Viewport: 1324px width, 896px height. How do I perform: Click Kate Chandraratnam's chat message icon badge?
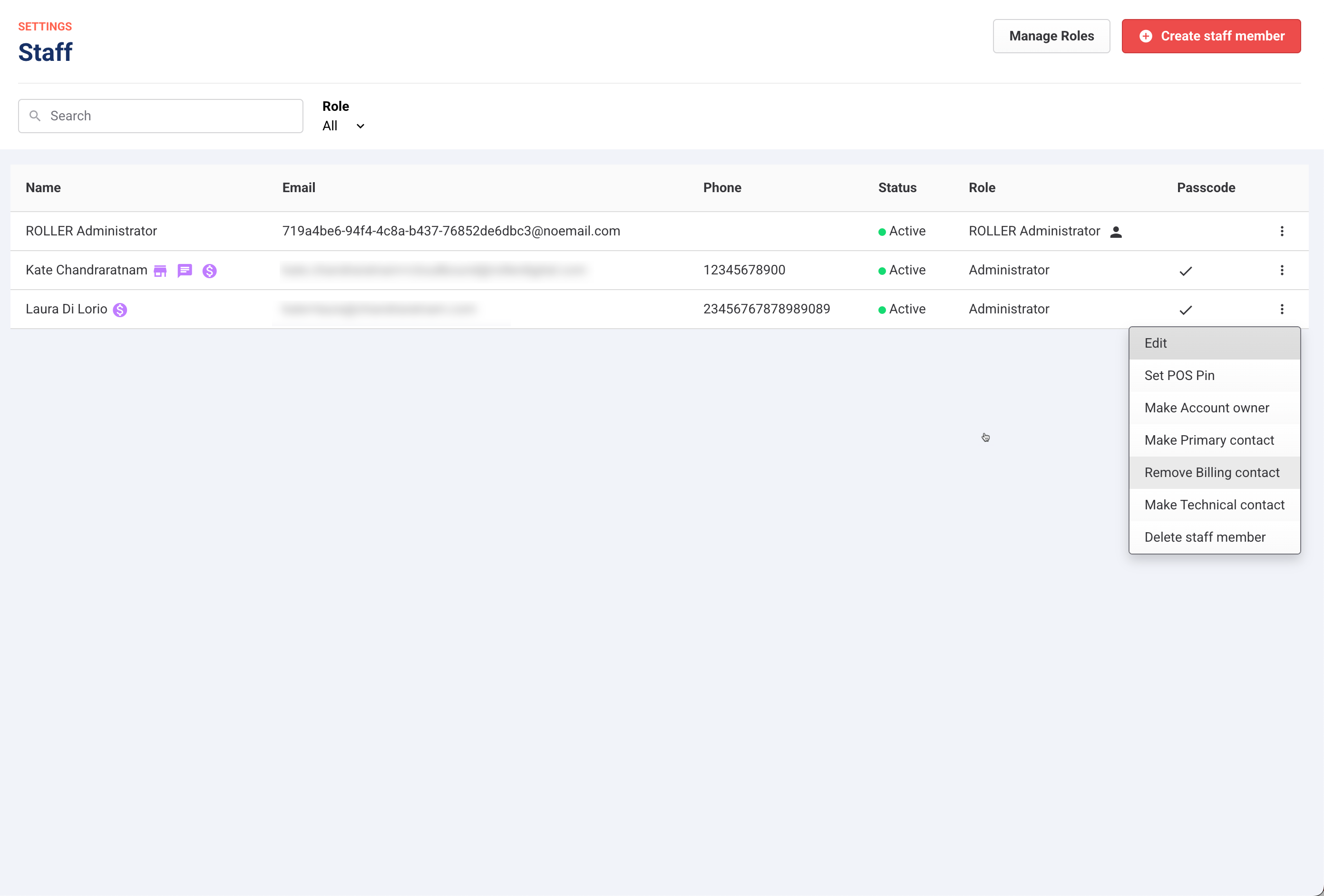[x=185, y=271]
